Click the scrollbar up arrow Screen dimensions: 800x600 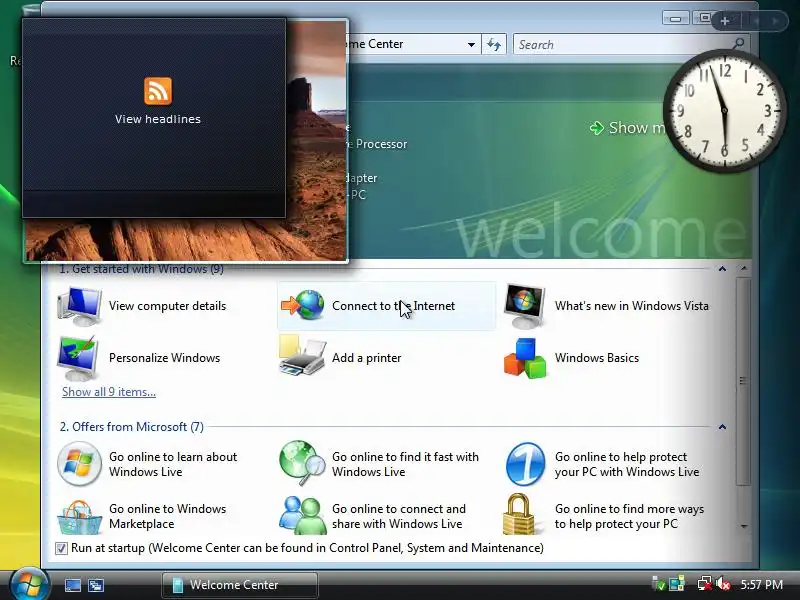744,269
